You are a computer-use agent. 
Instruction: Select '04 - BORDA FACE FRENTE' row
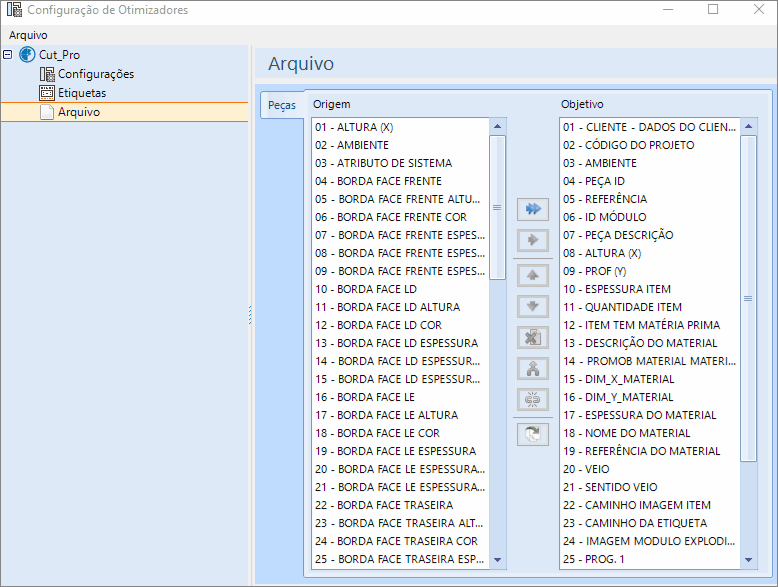pyautogui.click(x=400, y=181)
